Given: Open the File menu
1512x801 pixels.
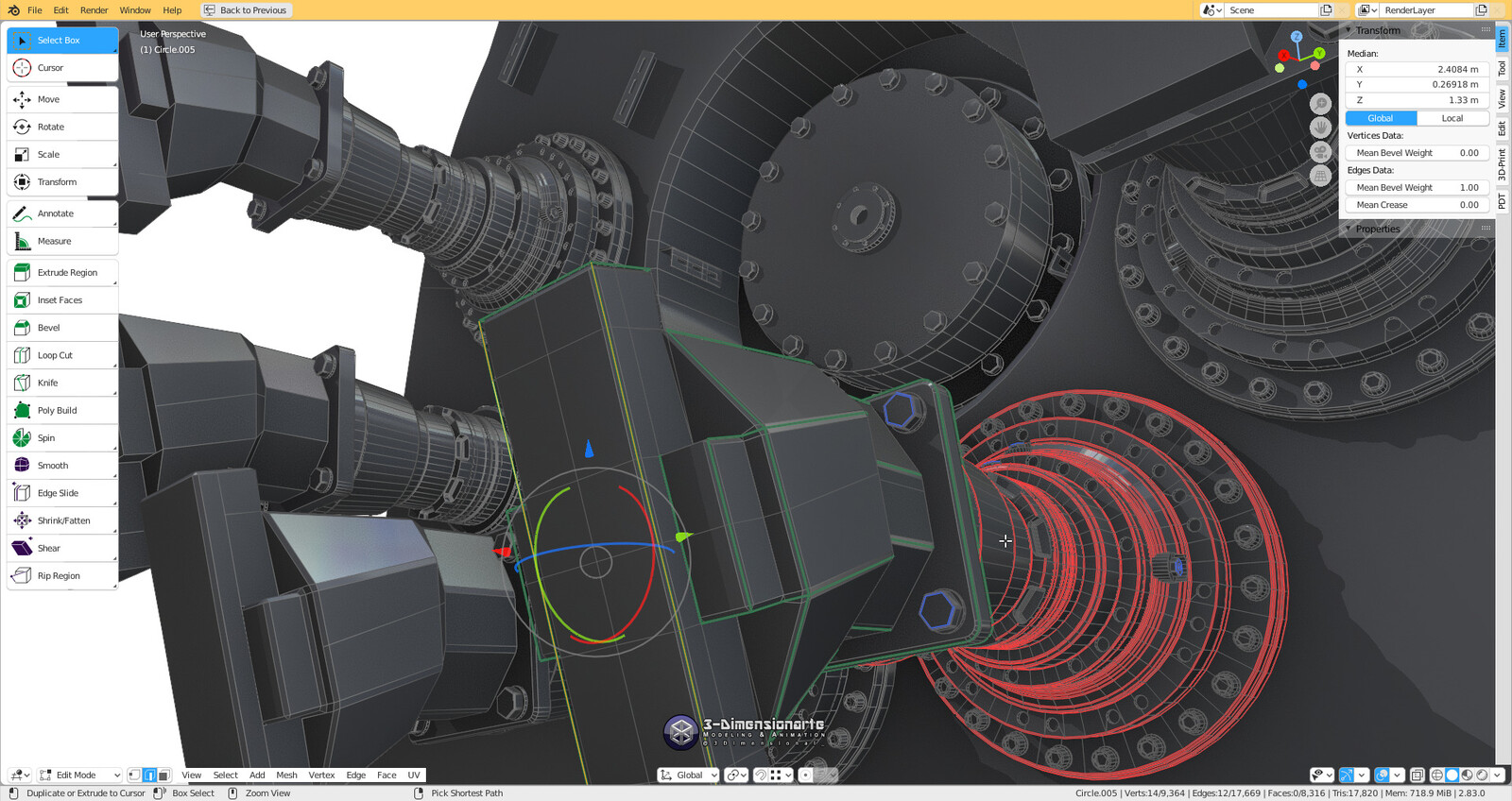Looking at the screenshot, I should [x=35, y=10].
